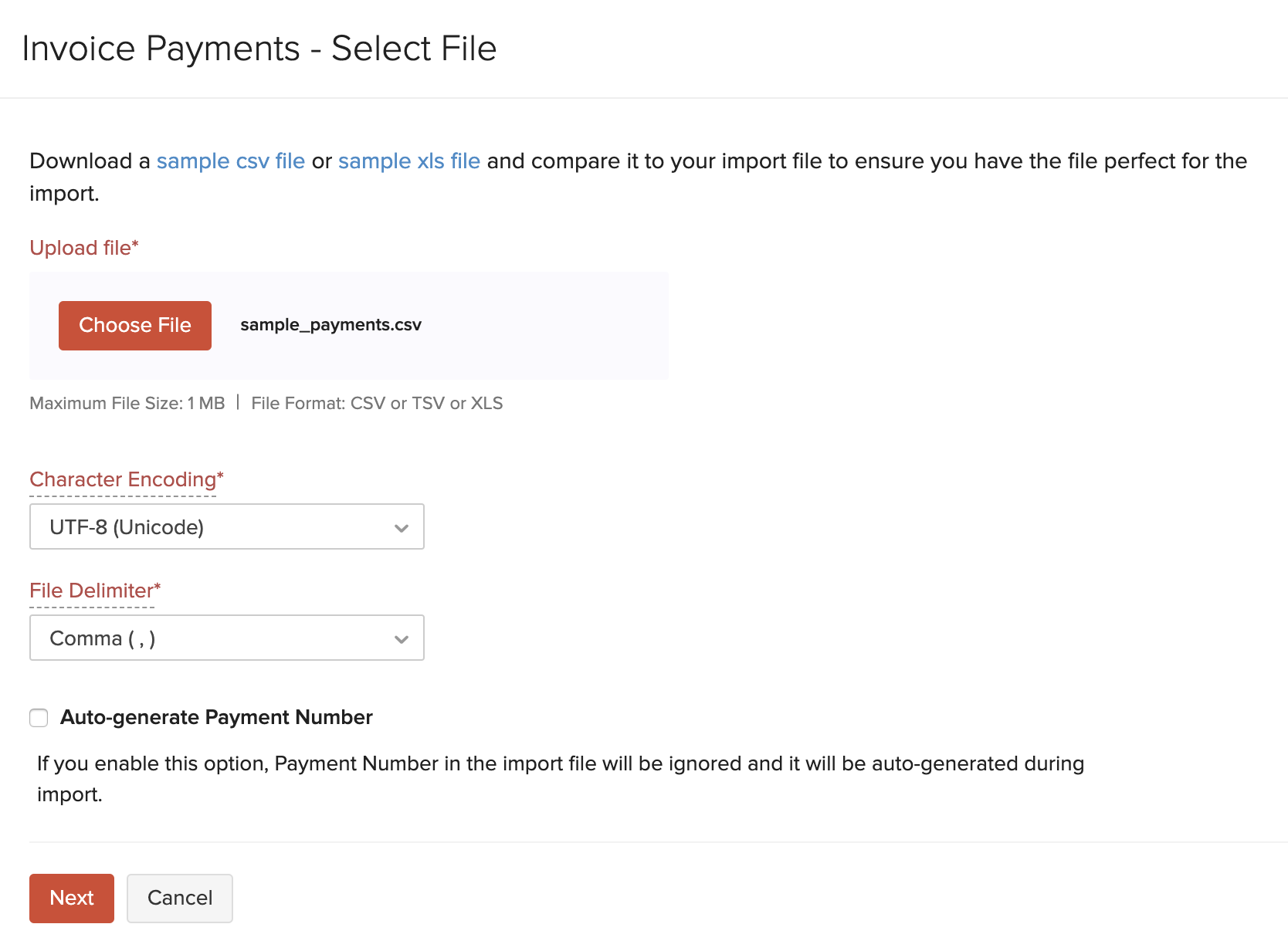Click the Choose File button
This screenshot has height=951, width=1288.
(x=134, y=325)
